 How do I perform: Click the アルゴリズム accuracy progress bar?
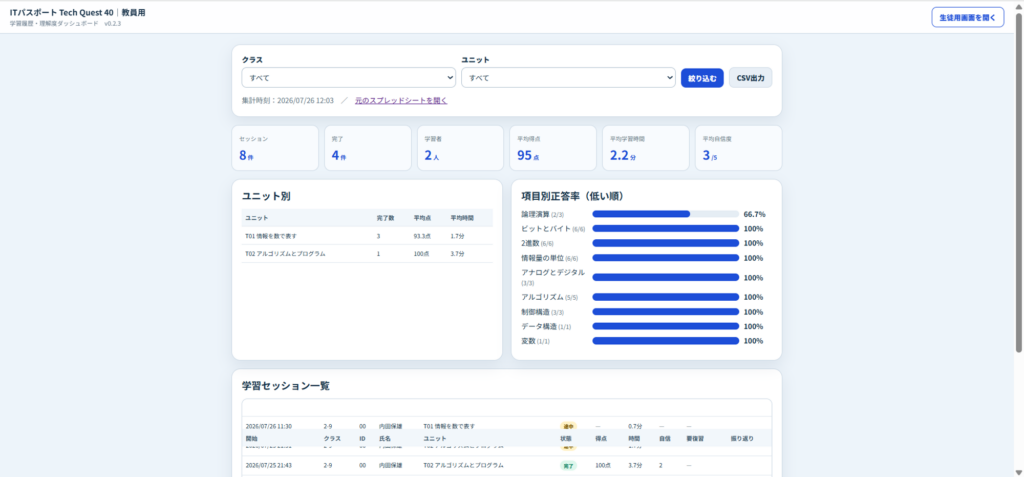pyautogui.click(x=665, y=297)
